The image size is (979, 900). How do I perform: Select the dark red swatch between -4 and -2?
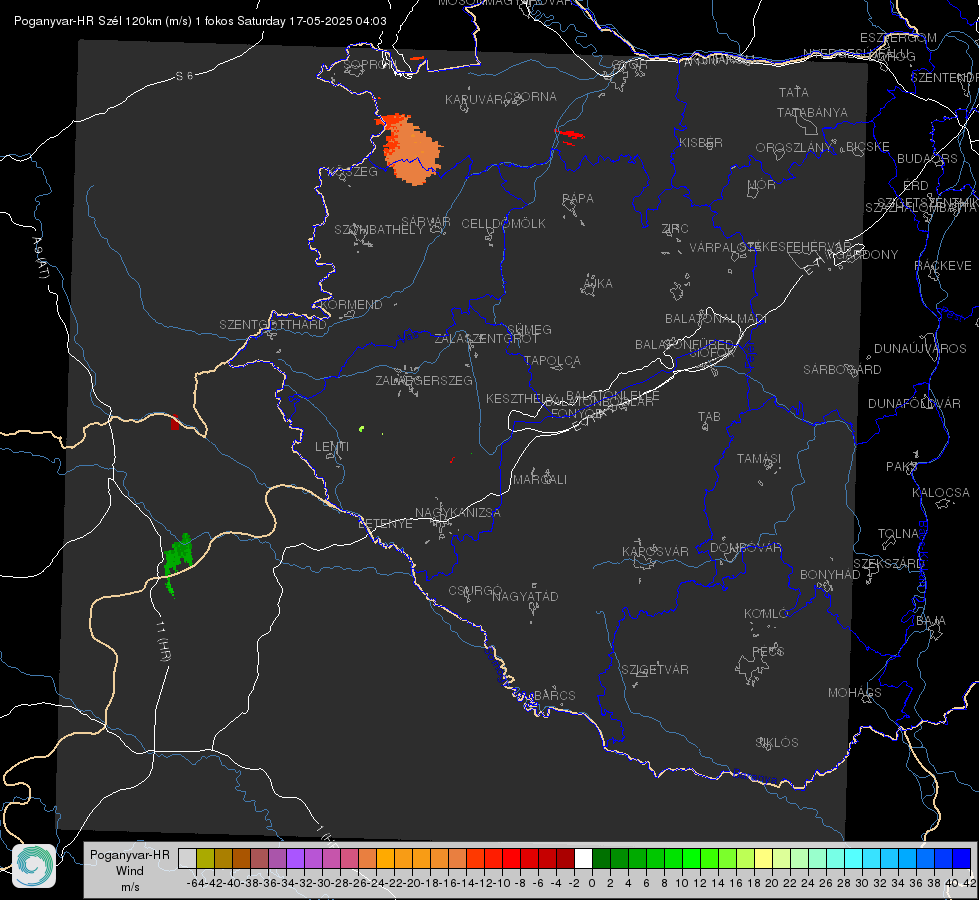tap(565, 858)
